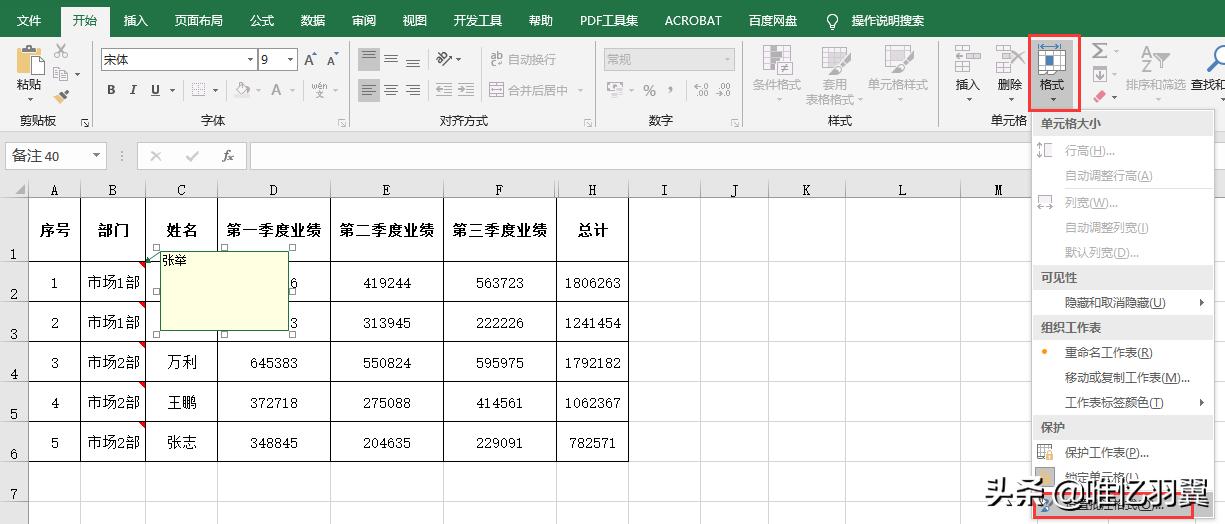The image size is (1225, 524).
Task: Click the Conditional Formatting icon
Action: click(x=776, y=60)
